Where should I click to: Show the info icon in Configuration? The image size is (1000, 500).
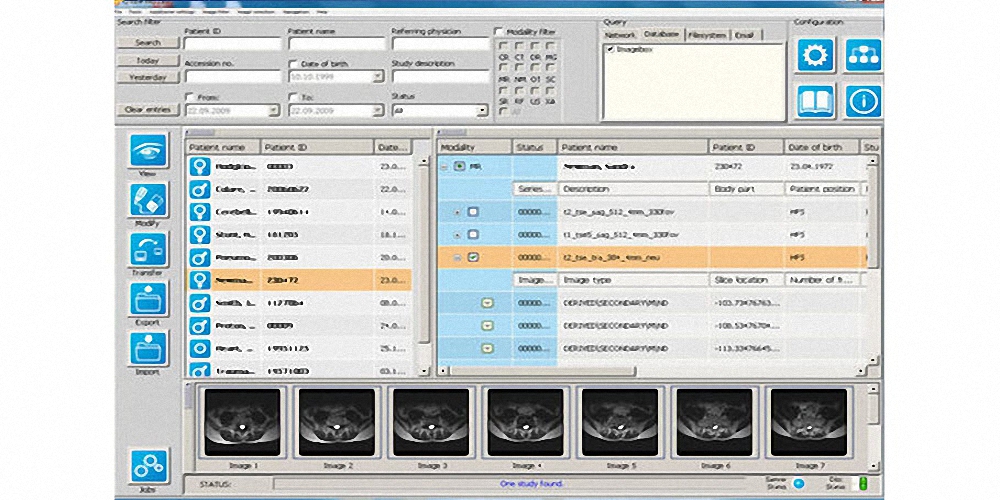click(x=863, y=101)
